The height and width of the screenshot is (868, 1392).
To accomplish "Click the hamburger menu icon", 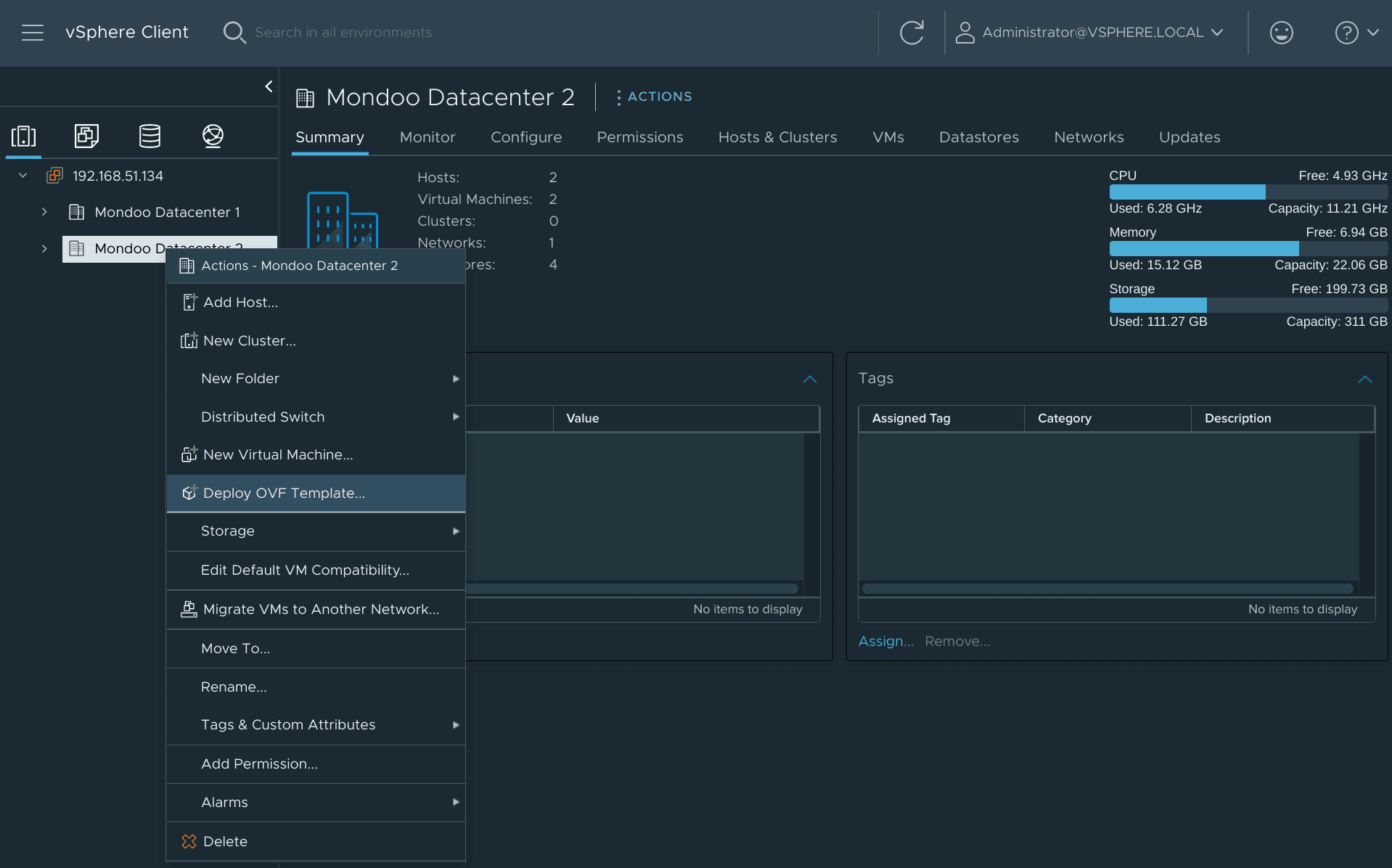I will (x=33, y=32).
